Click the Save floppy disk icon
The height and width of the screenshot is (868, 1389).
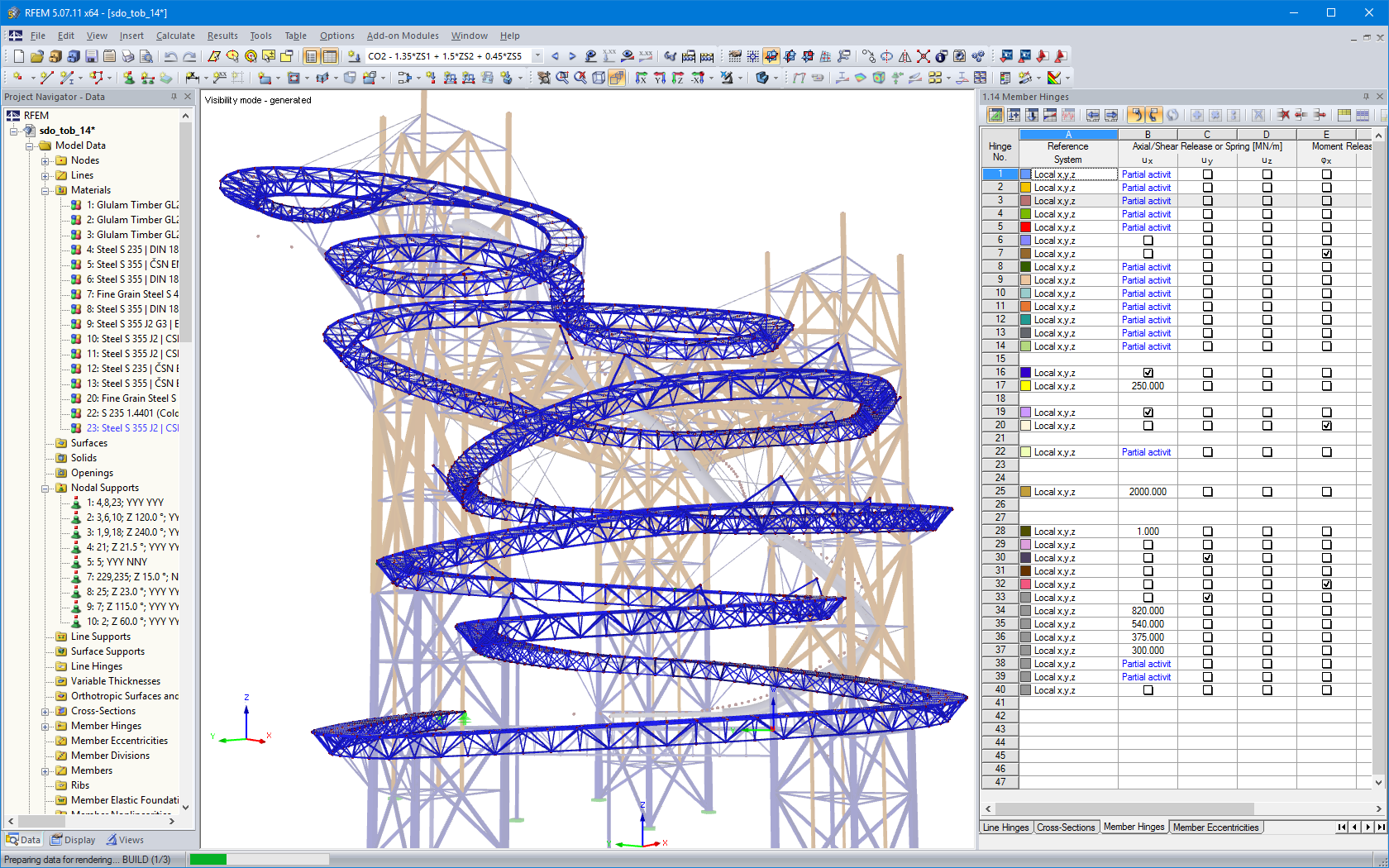pos(91,56)
